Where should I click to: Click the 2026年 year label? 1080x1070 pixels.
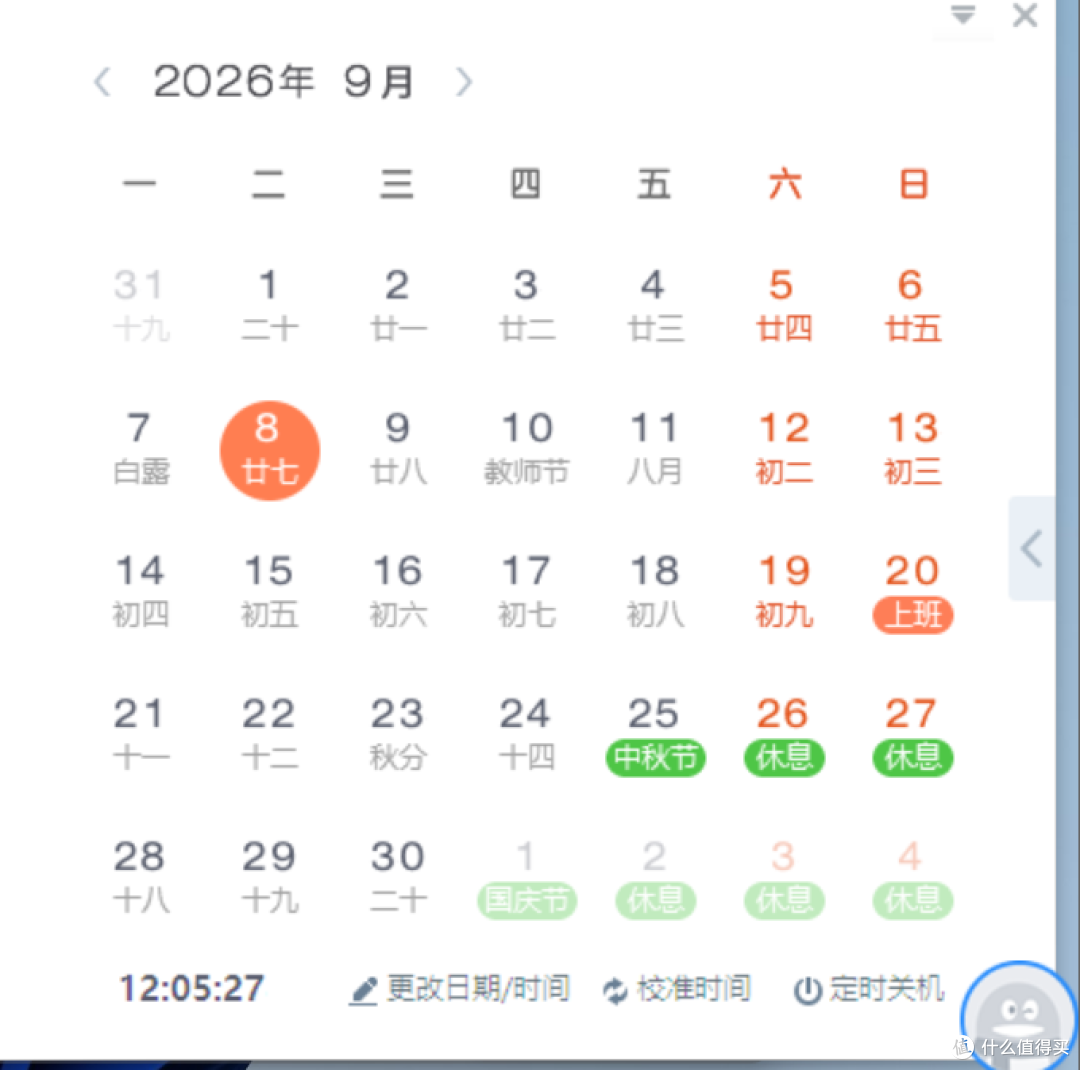pos(233,81)
